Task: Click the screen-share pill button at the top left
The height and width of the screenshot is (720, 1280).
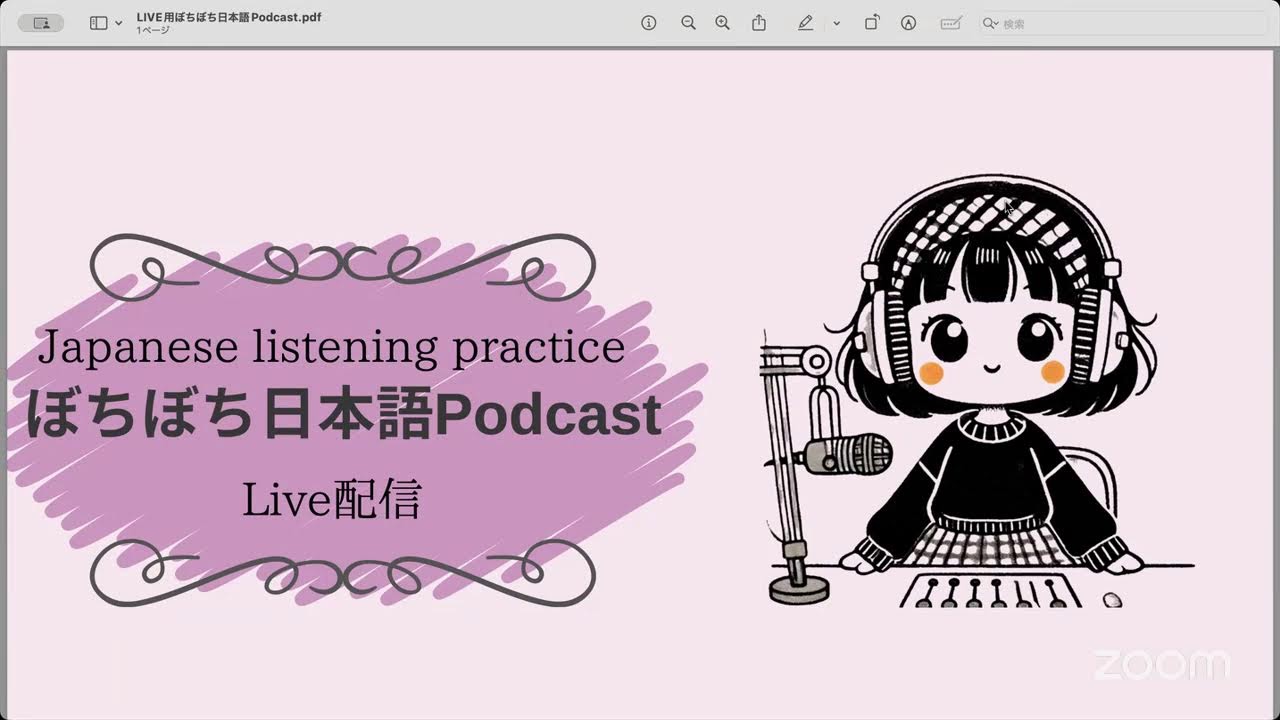Action: pyautogui.click(x=41, y=23)
